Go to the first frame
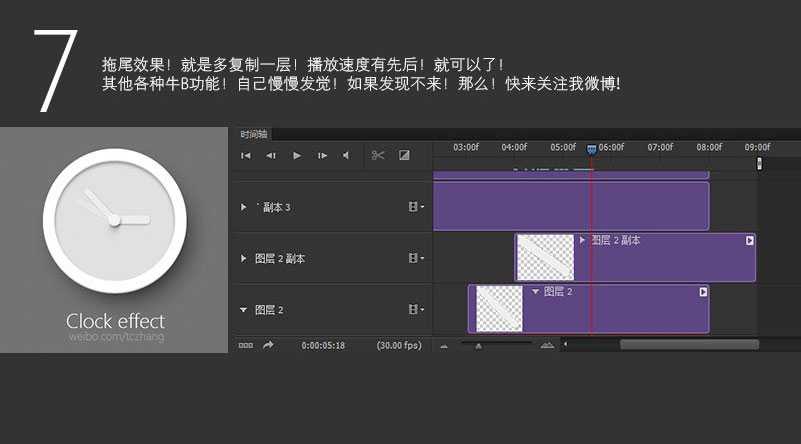Image resolution: width=801 pixels, height=444 pixels. click(246, 156)
